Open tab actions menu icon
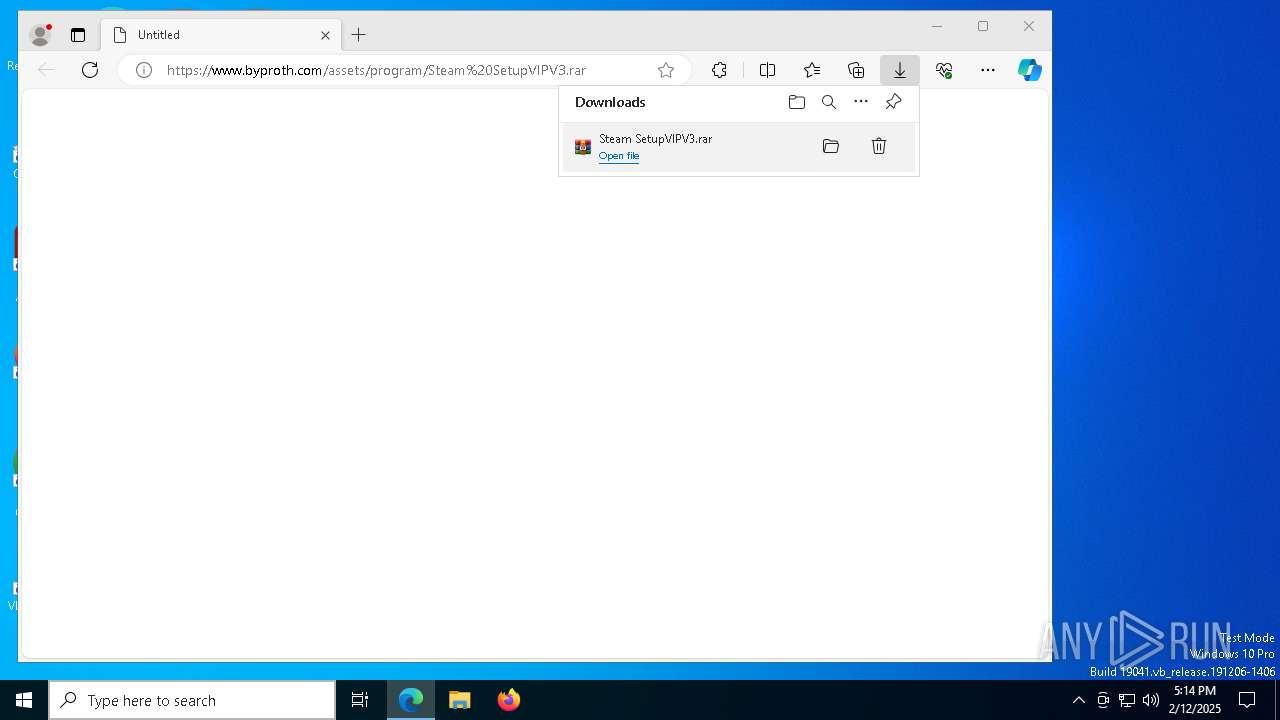Viewport: 1280px width, 720px height. click(x=78, y=35)
